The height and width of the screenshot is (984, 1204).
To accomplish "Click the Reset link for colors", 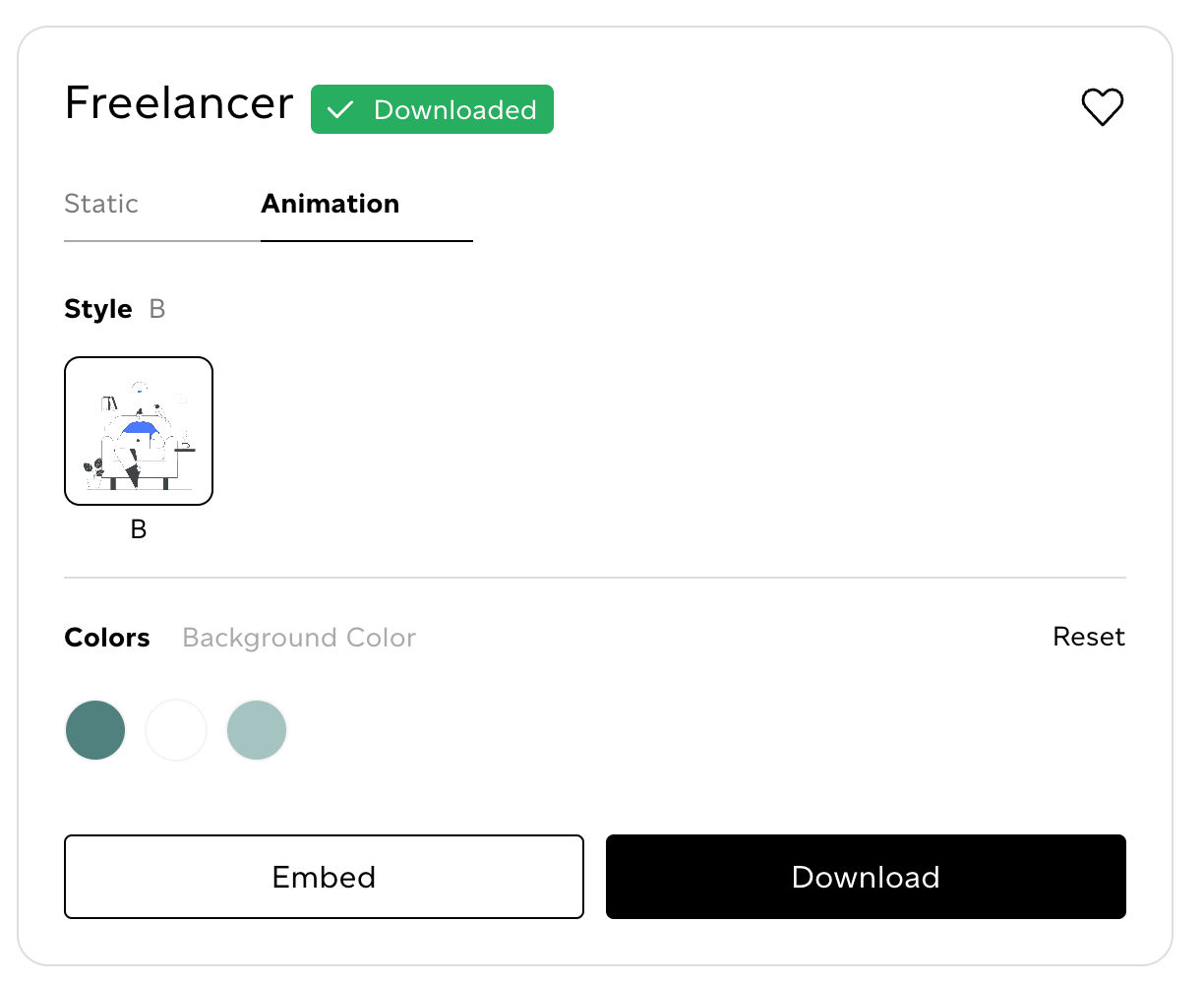I will (1088, 637).
